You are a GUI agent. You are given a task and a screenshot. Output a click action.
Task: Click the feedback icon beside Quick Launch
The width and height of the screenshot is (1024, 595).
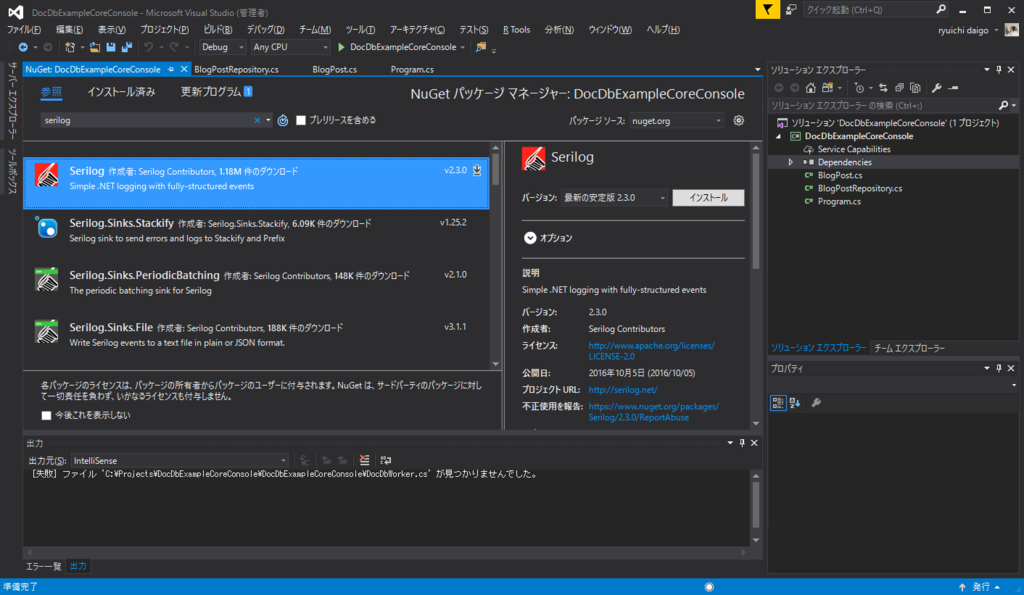click(791, 10)
